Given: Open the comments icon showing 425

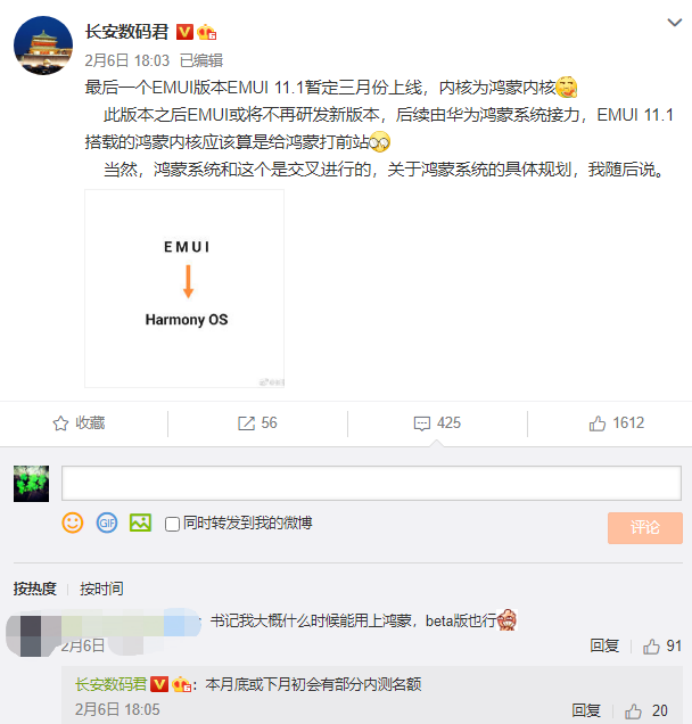Looking at the screenshot, I should pos(421,423).
